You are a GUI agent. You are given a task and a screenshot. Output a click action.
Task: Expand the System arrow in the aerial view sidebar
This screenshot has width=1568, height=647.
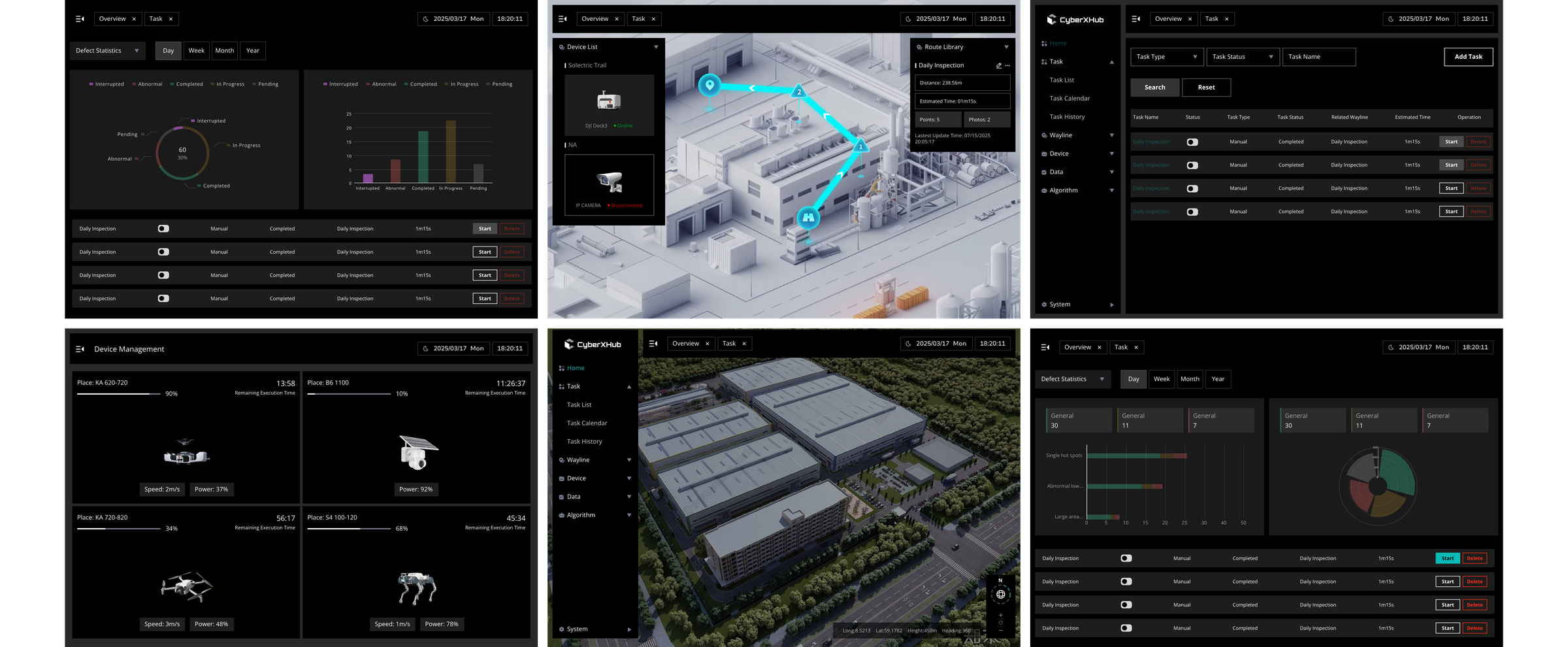pos(629,629)
